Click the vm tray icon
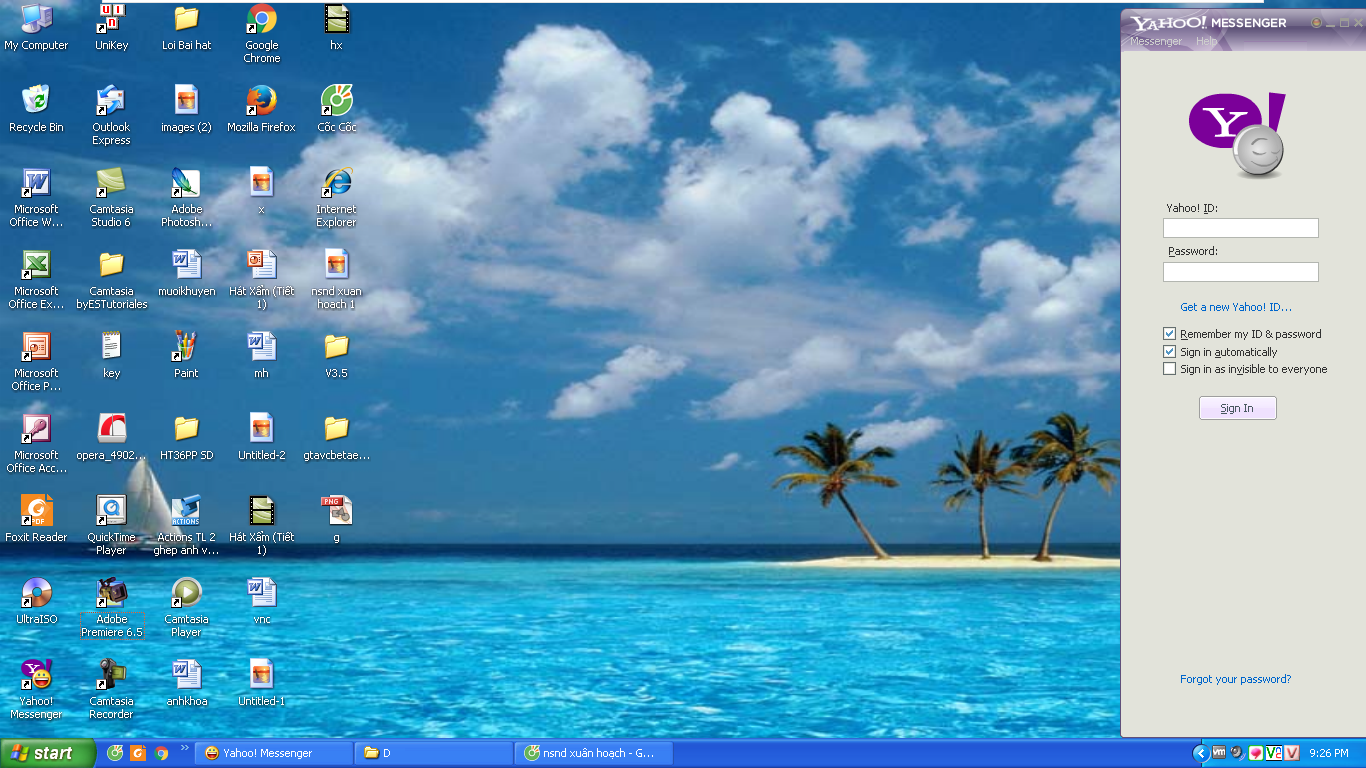1366x768 pixels. coord(1219,752)
